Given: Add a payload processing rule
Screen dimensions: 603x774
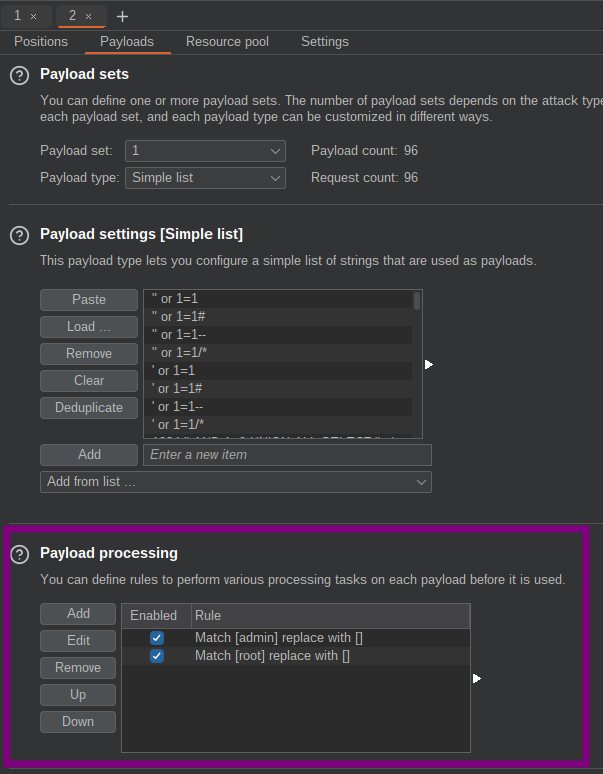Looking at the screenshot, I should tap(78, 614).
